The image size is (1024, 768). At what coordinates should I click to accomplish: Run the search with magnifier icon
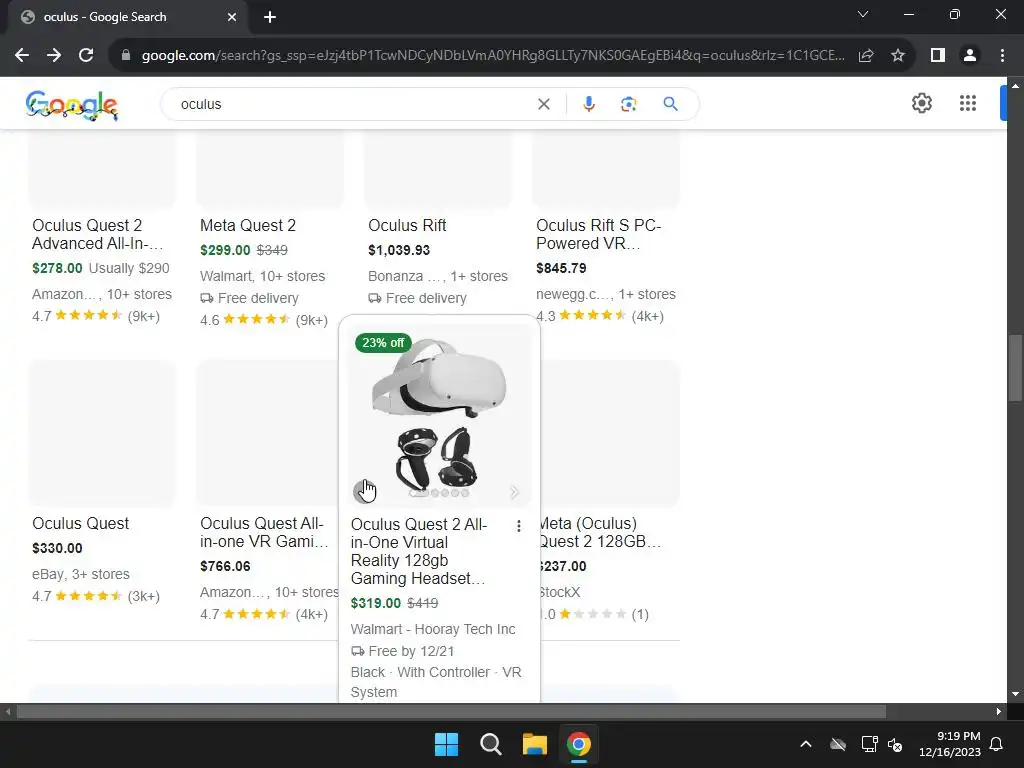coord(670,104)
